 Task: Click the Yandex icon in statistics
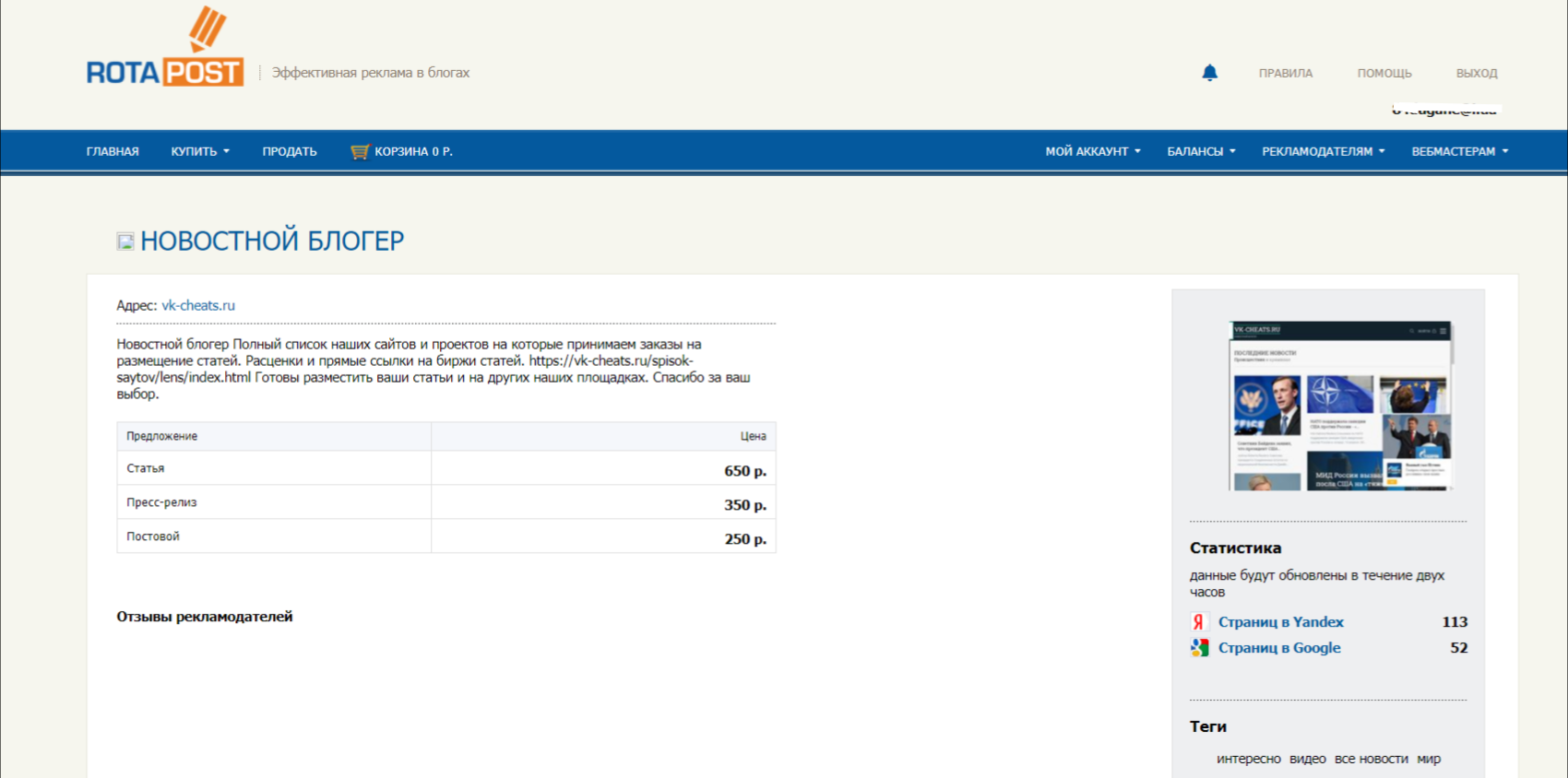pos(1199,622)
